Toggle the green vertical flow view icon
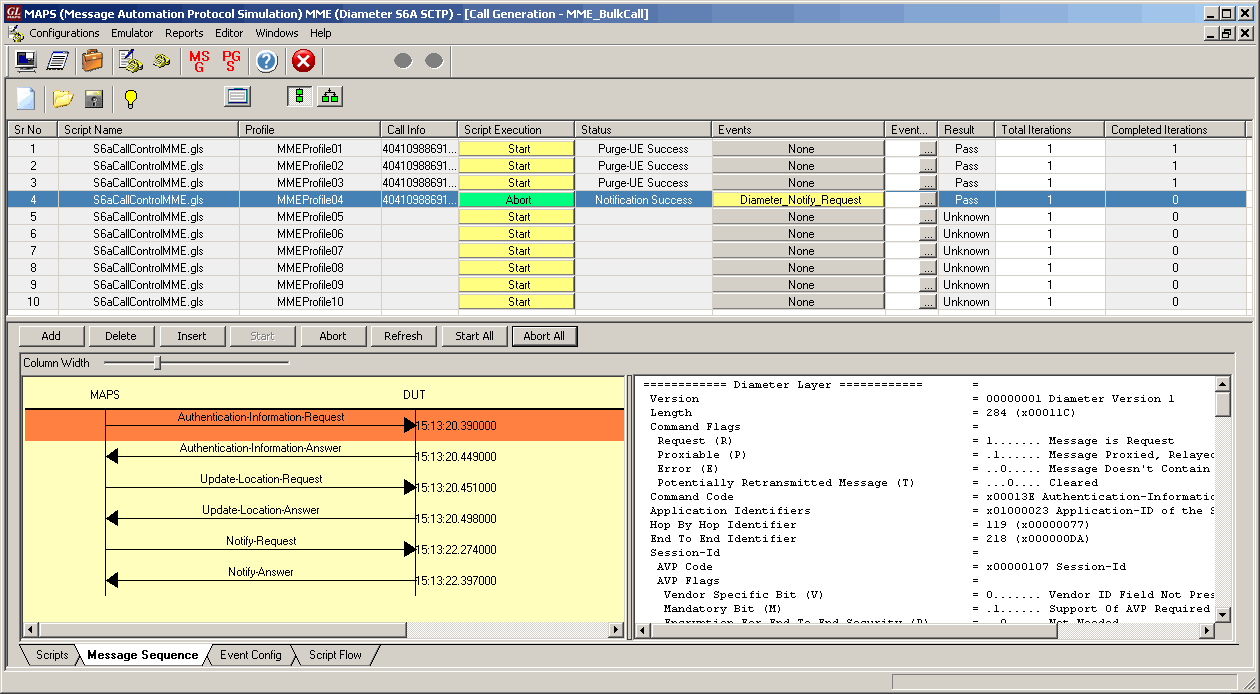The height and width of the screenshot is (694, 1260). [299, 97]
